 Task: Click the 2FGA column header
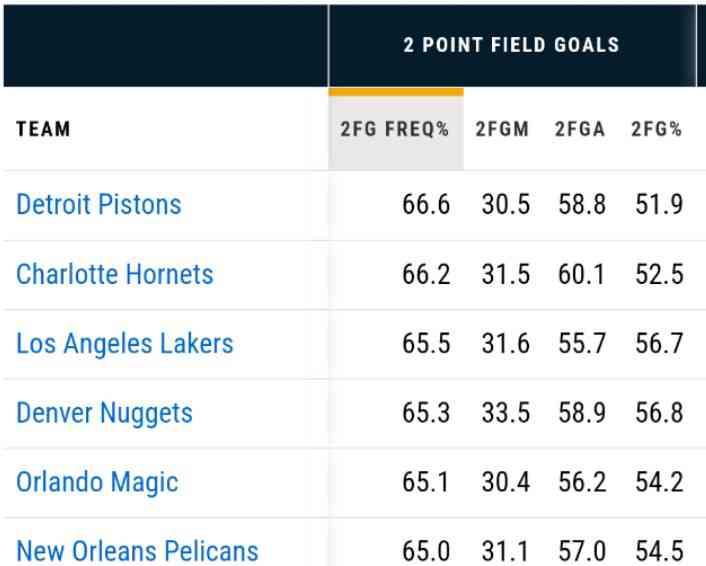coord(580,130)
